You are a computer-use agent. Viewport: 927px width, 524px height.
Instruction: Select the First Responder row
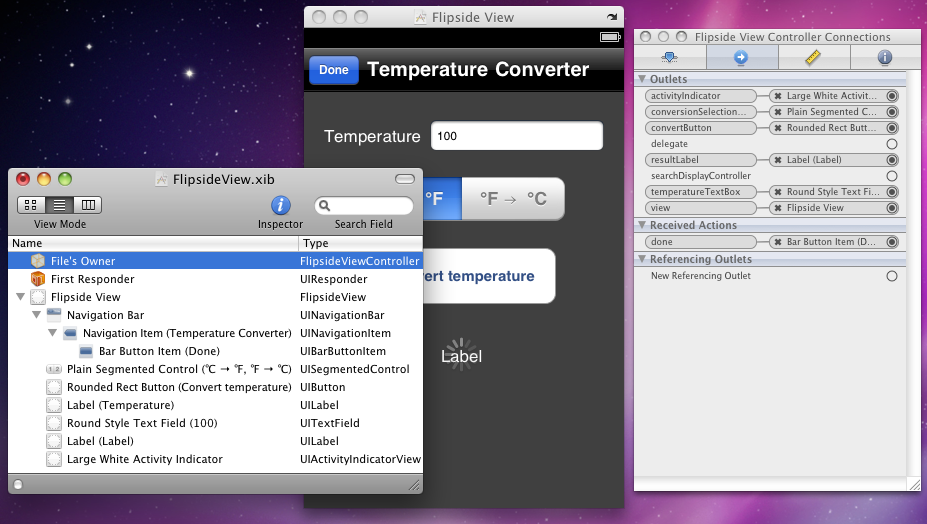coord(216,279)
